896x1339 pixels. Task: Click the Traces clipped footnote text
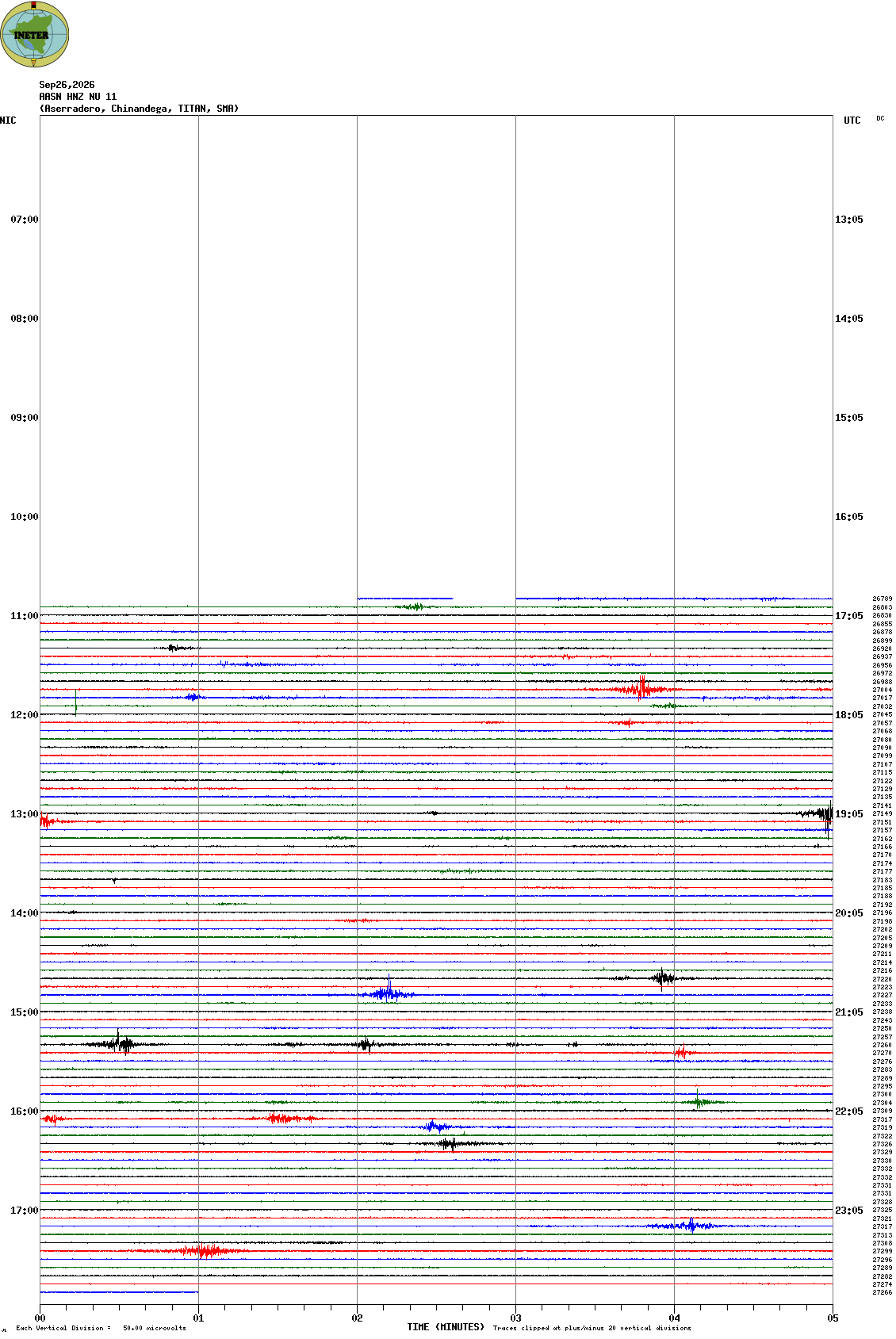(592, 1328)
